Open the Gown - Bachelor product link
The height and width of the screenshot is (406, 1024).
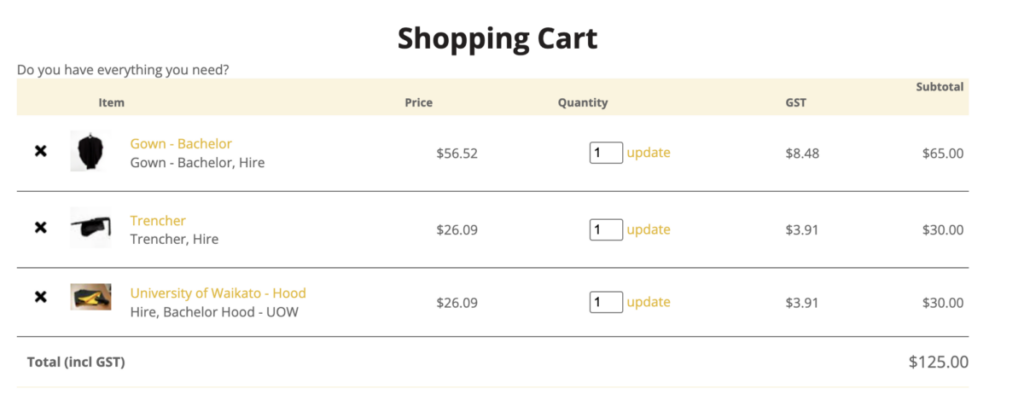coord(181,144)
